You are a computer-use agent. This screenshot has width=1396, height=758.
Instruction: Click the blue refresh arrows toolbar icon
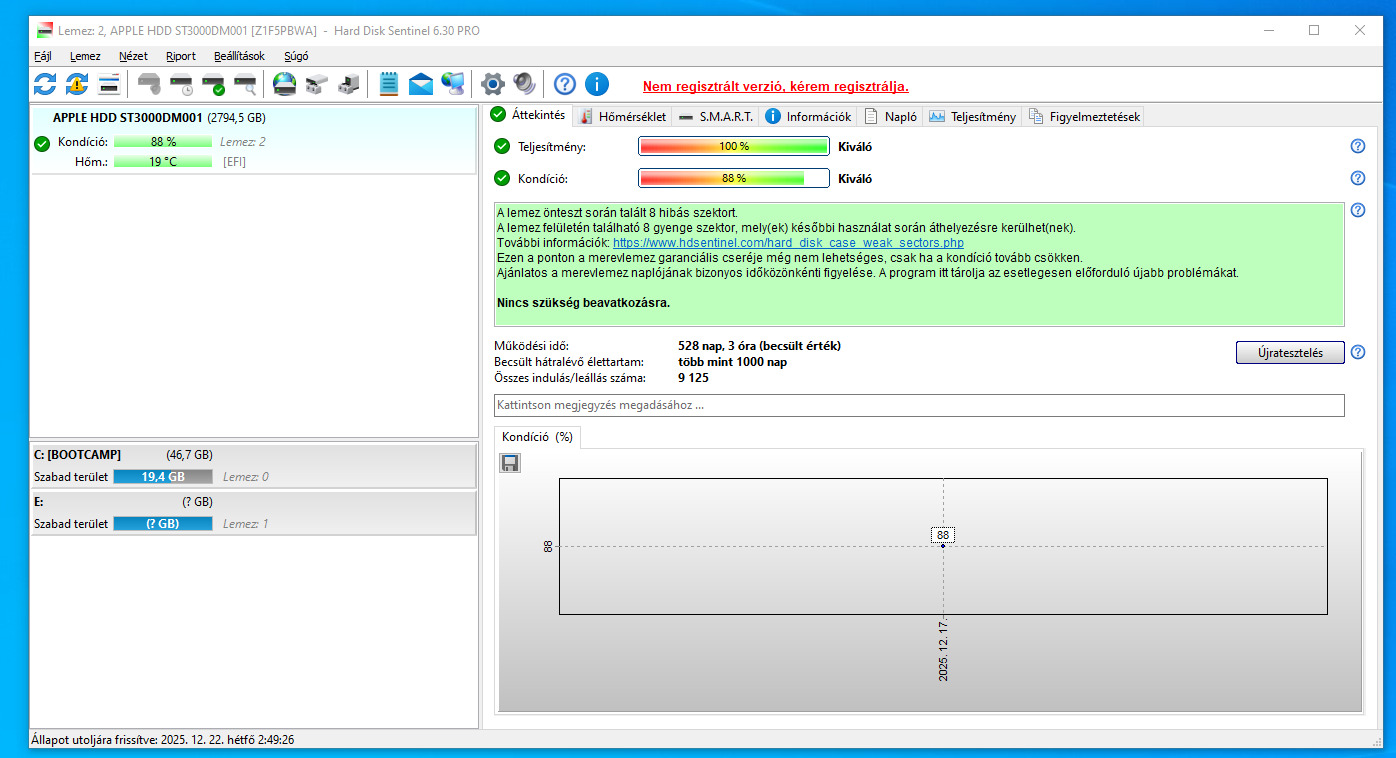(x=45, y=84)
